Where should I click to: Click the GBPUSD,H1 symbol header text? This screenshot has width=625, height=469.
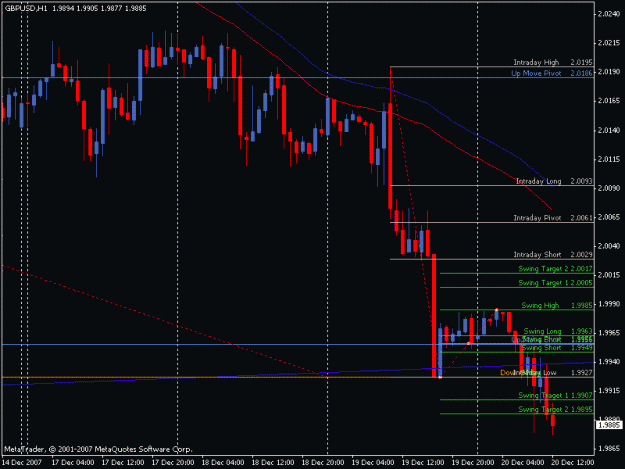click(26, 8)
